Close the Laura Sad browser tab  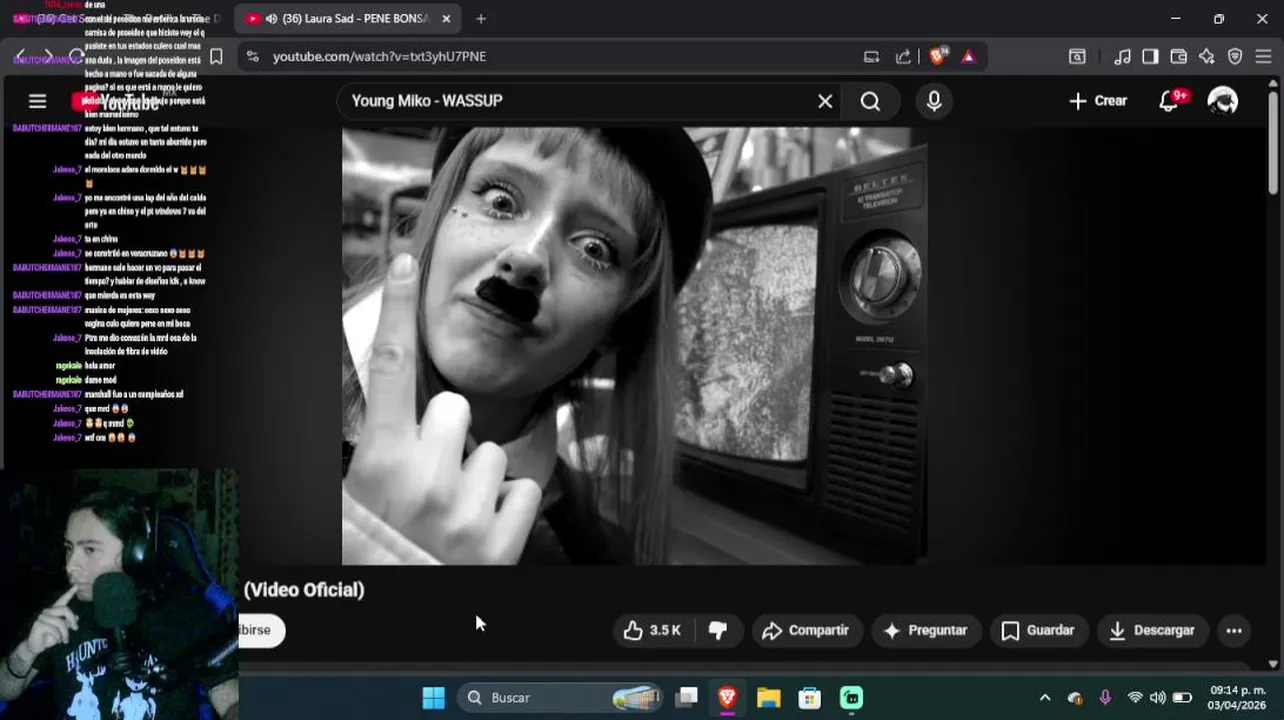[x=446, y=18]
